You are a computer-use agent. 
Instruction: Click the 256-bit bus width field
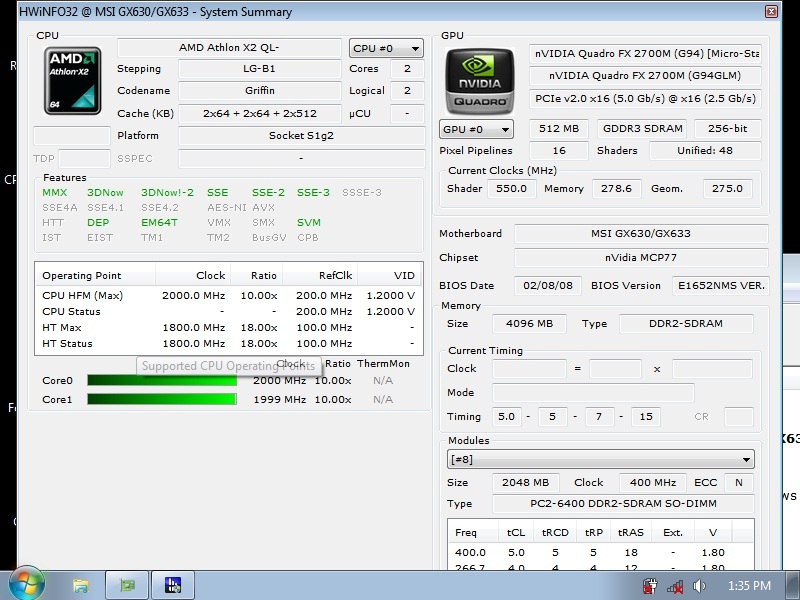728,129
